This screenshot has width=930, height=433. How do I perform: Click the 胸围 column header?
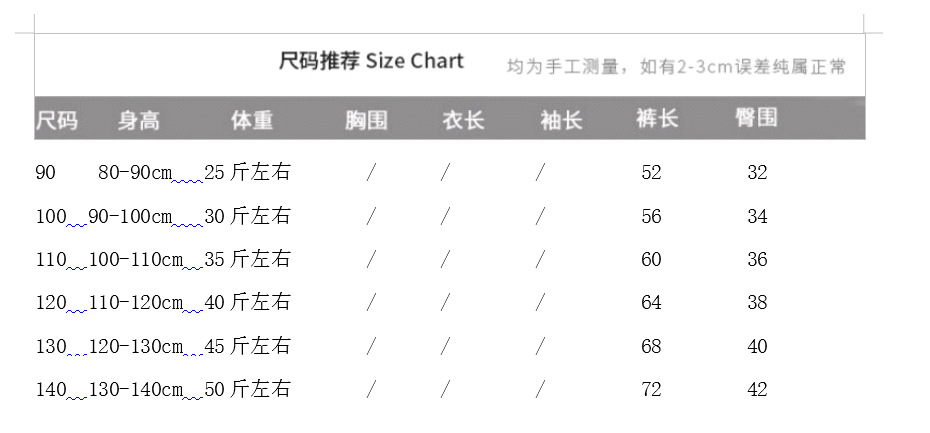coord(366,121)
